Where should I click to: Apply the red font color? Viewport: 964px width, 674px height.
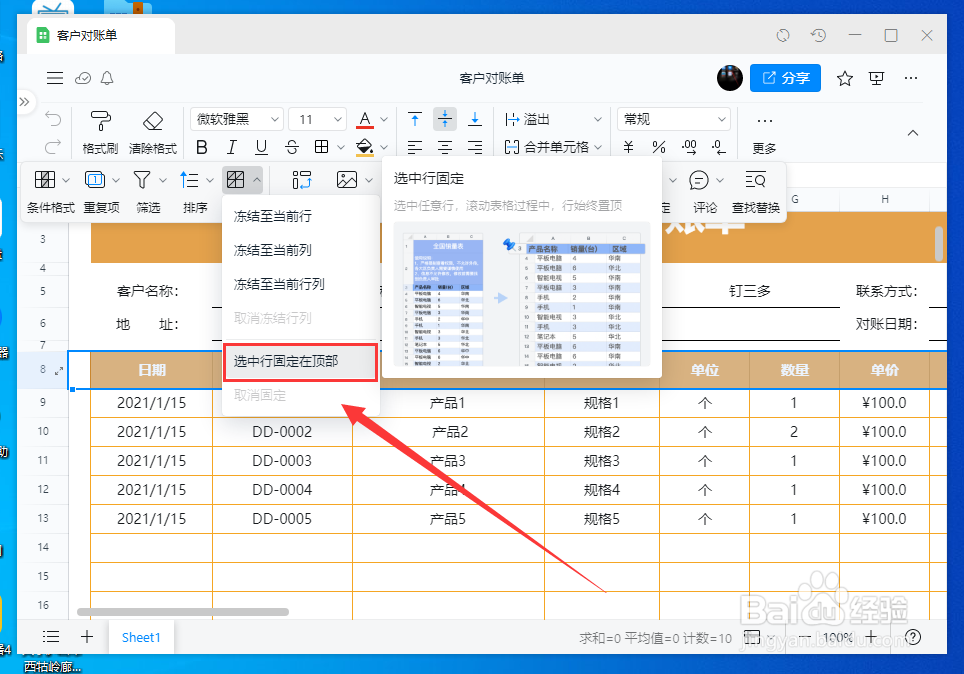coord(365,119)
